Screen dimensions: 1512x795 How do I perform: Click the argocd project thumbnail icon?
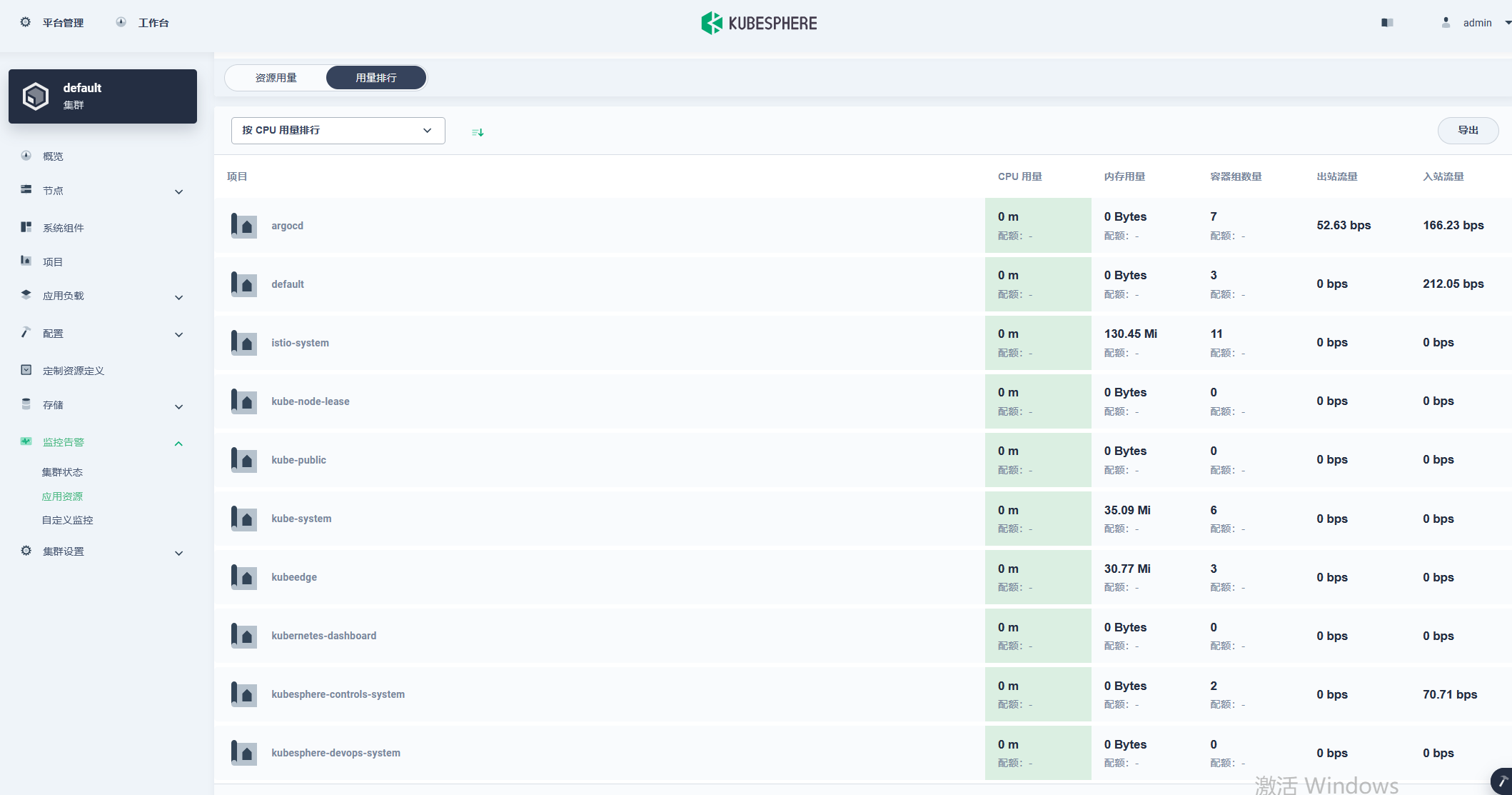(x=243, y=225)
